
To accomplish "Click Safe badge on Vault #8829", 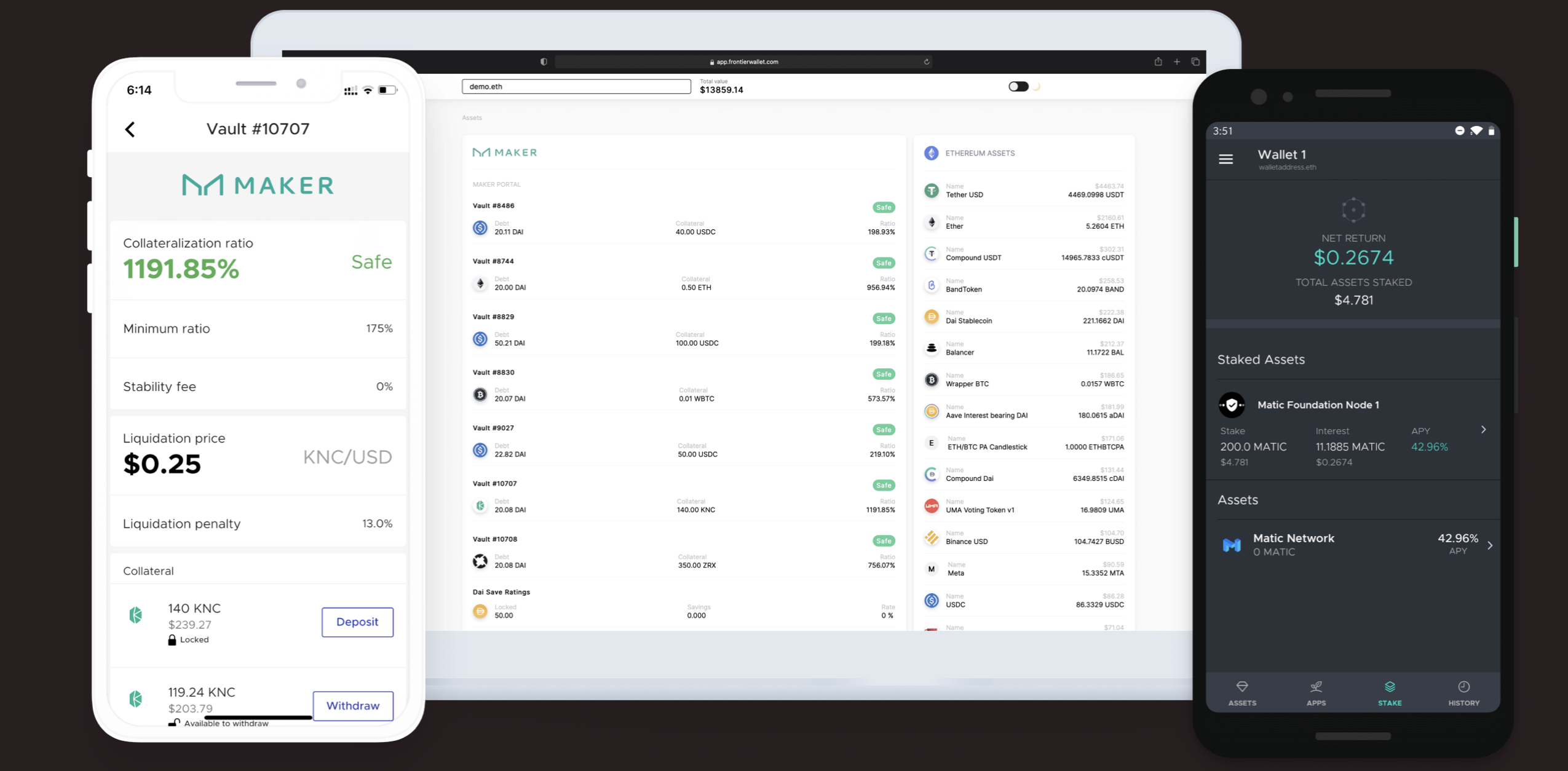I will tap(884, 318).
